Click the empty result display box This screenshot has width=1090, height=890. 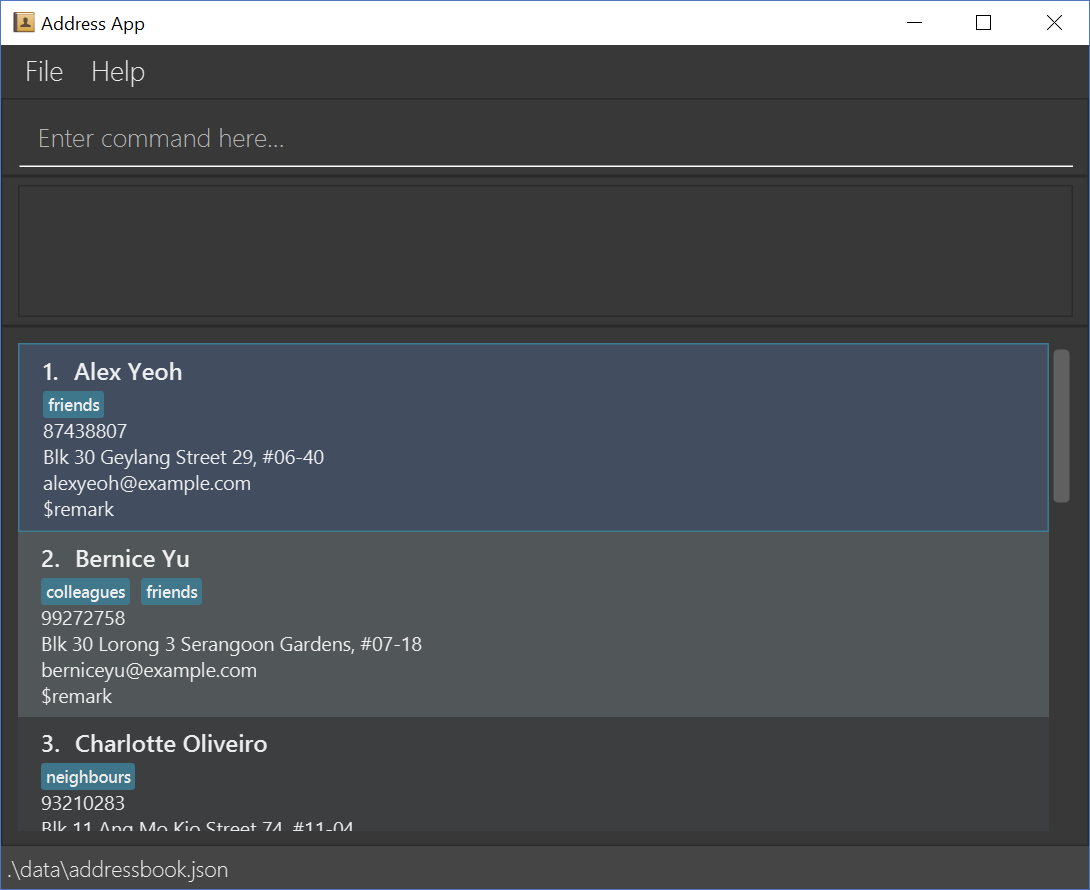pyautogui.click(x=545, y=250)
